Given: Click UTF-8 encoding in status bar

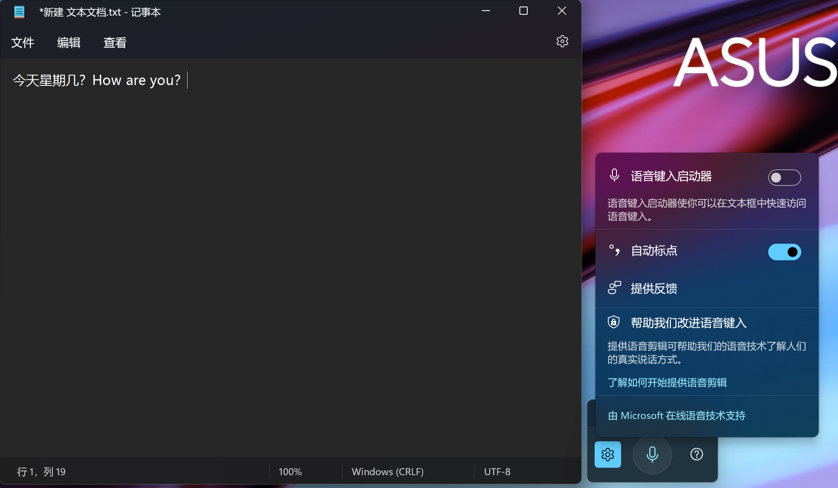Looking at the screenshot, I should [497, 471].
